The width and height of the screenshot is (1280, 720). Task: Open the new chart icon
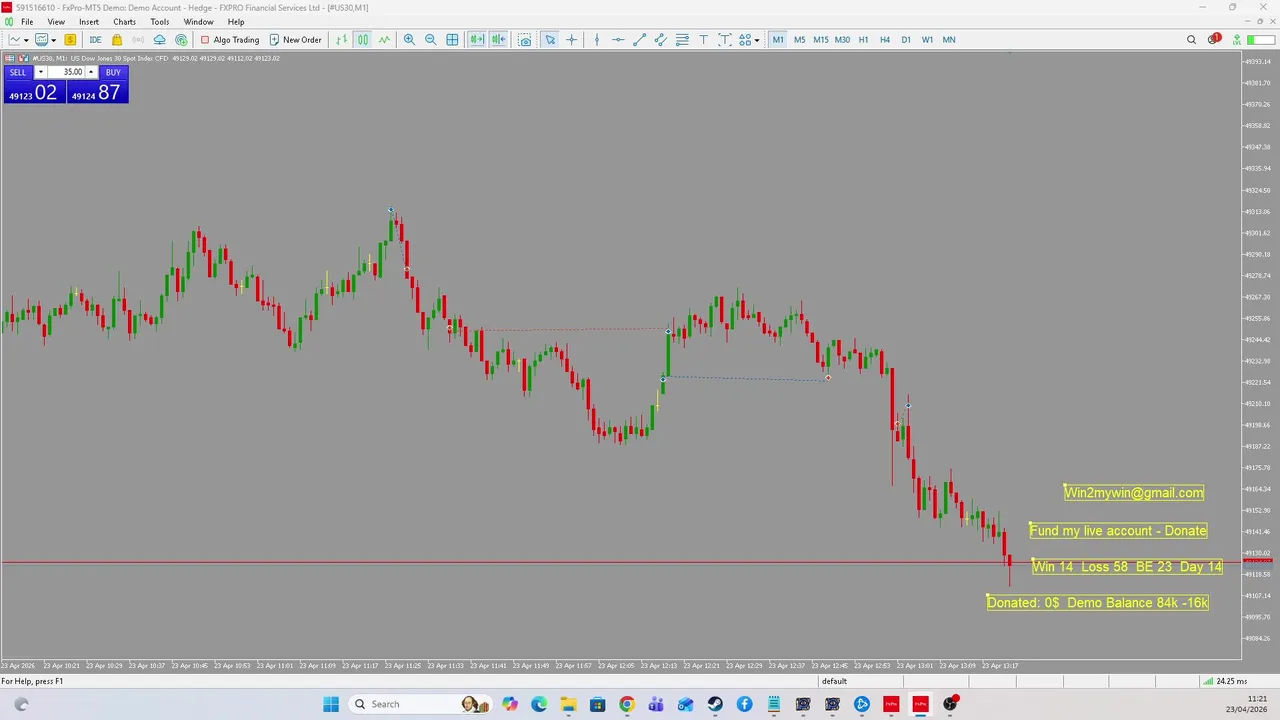point(15,40)
